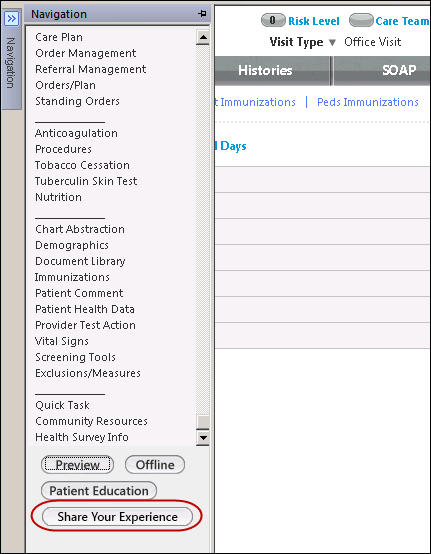Click the scrollbar down arrow
This screenshot has height=554, width=431.
coord(203,438)
